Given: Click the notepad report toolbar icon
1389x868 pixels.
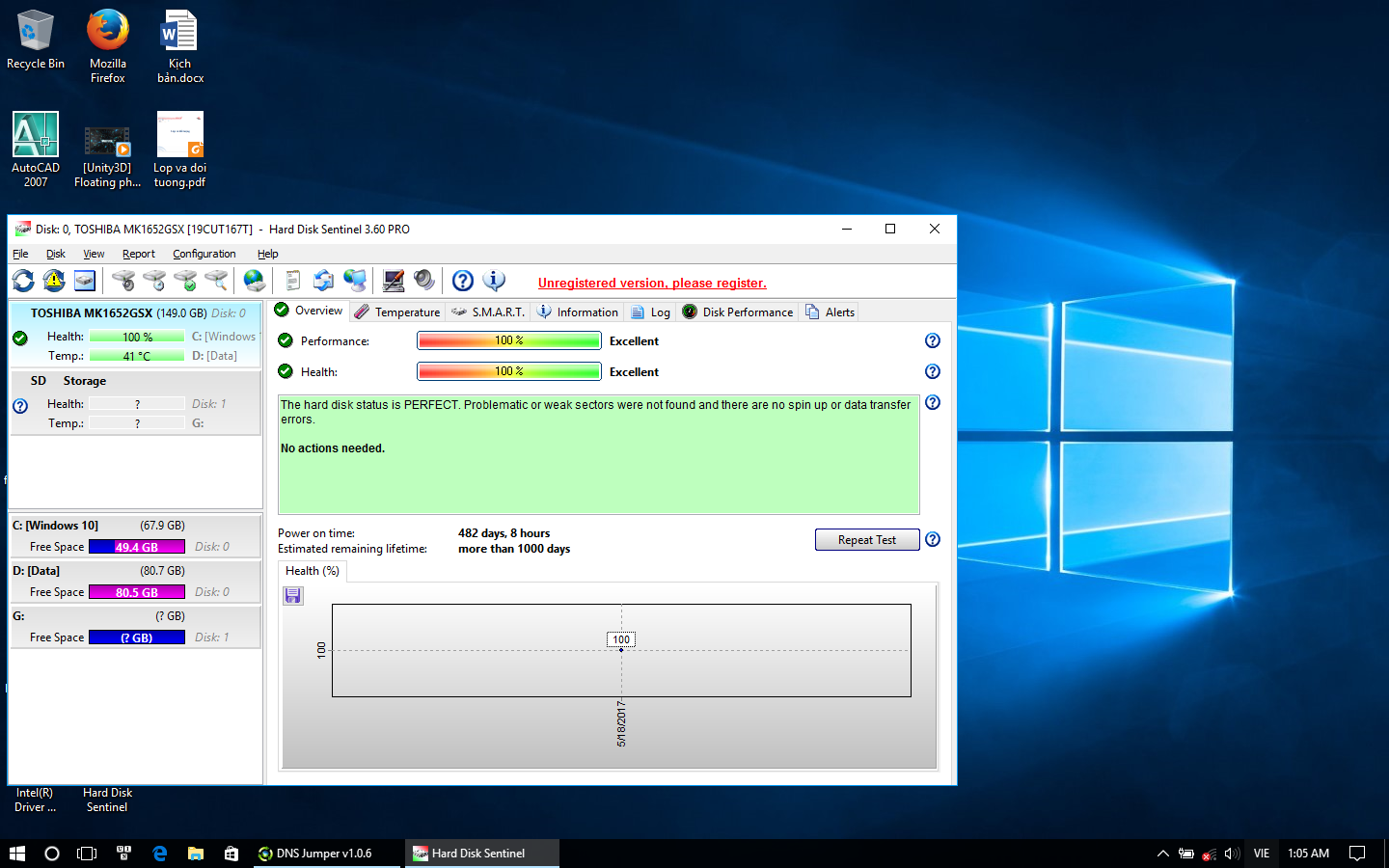Looking at the screenshot, I should [x=292, y=281].
